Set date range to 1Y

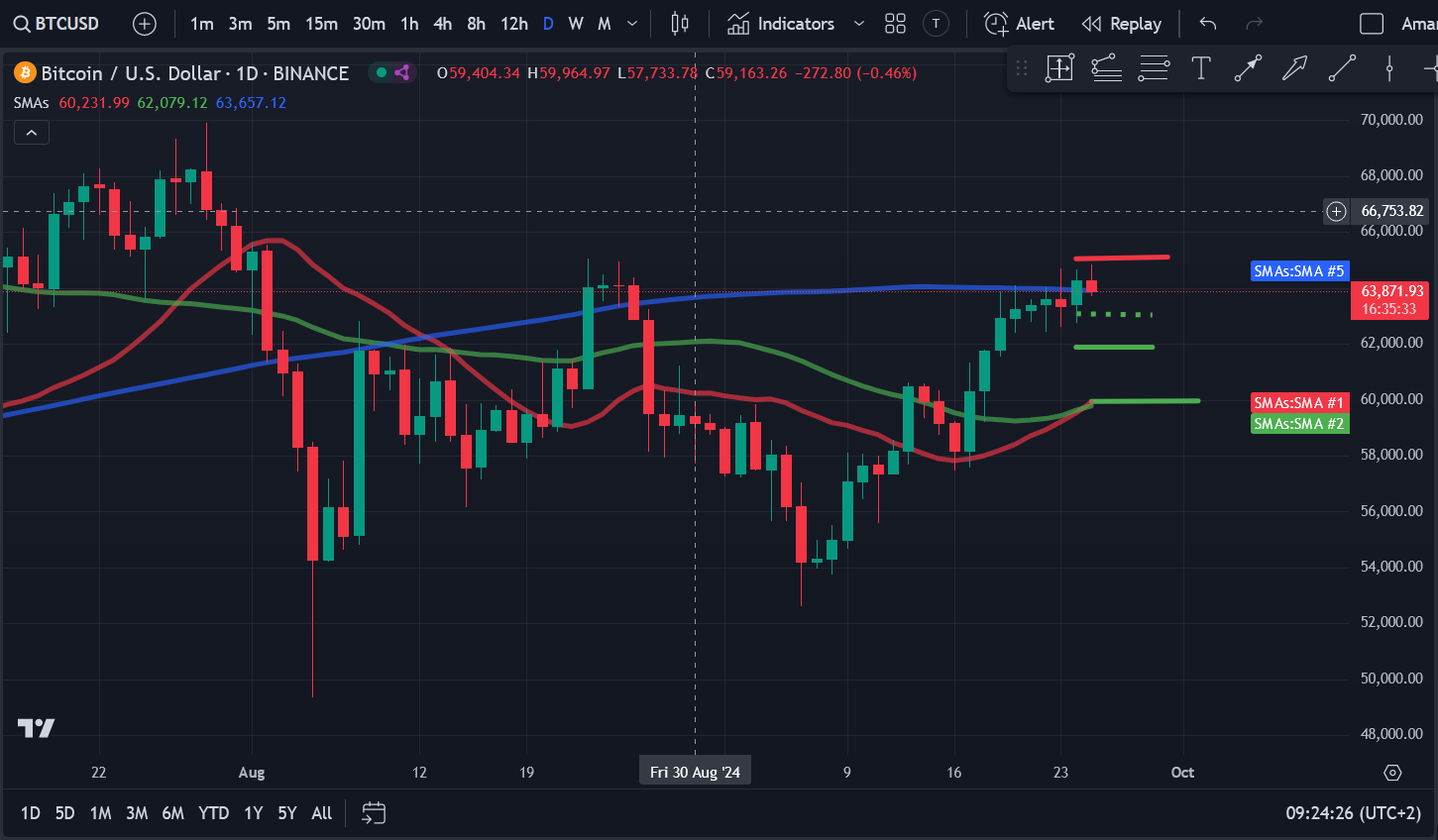pos(254,813)
